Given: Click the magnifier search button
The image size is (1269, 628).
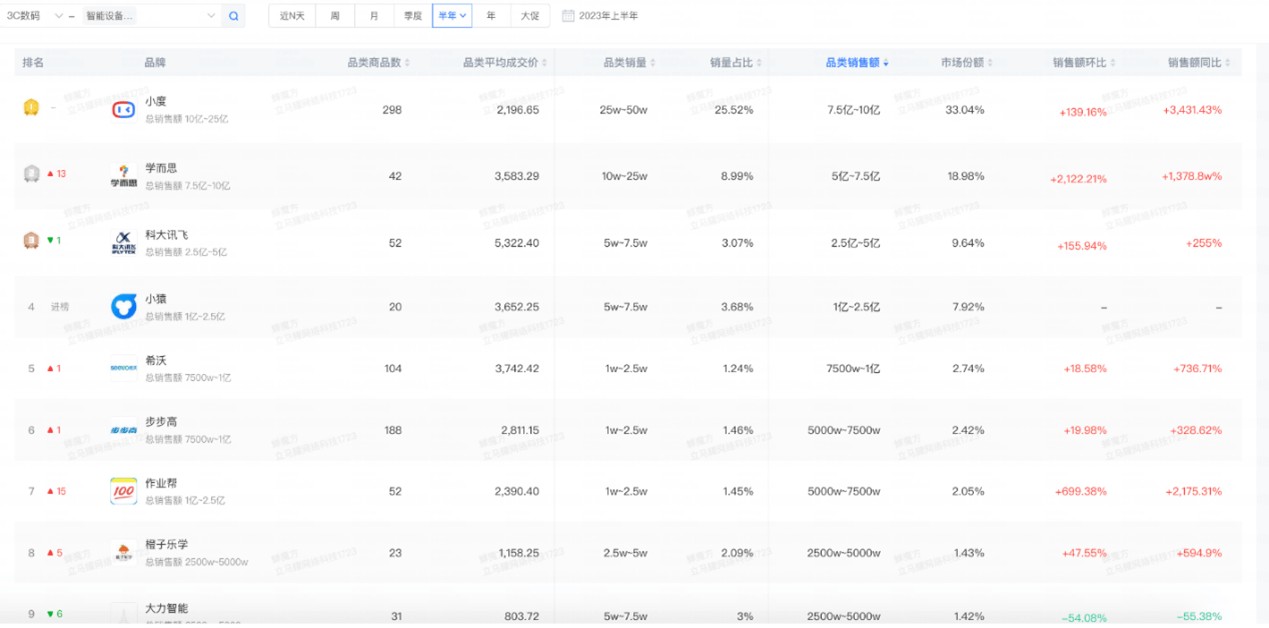Looking at the screenshot, I should click(233, 16).
